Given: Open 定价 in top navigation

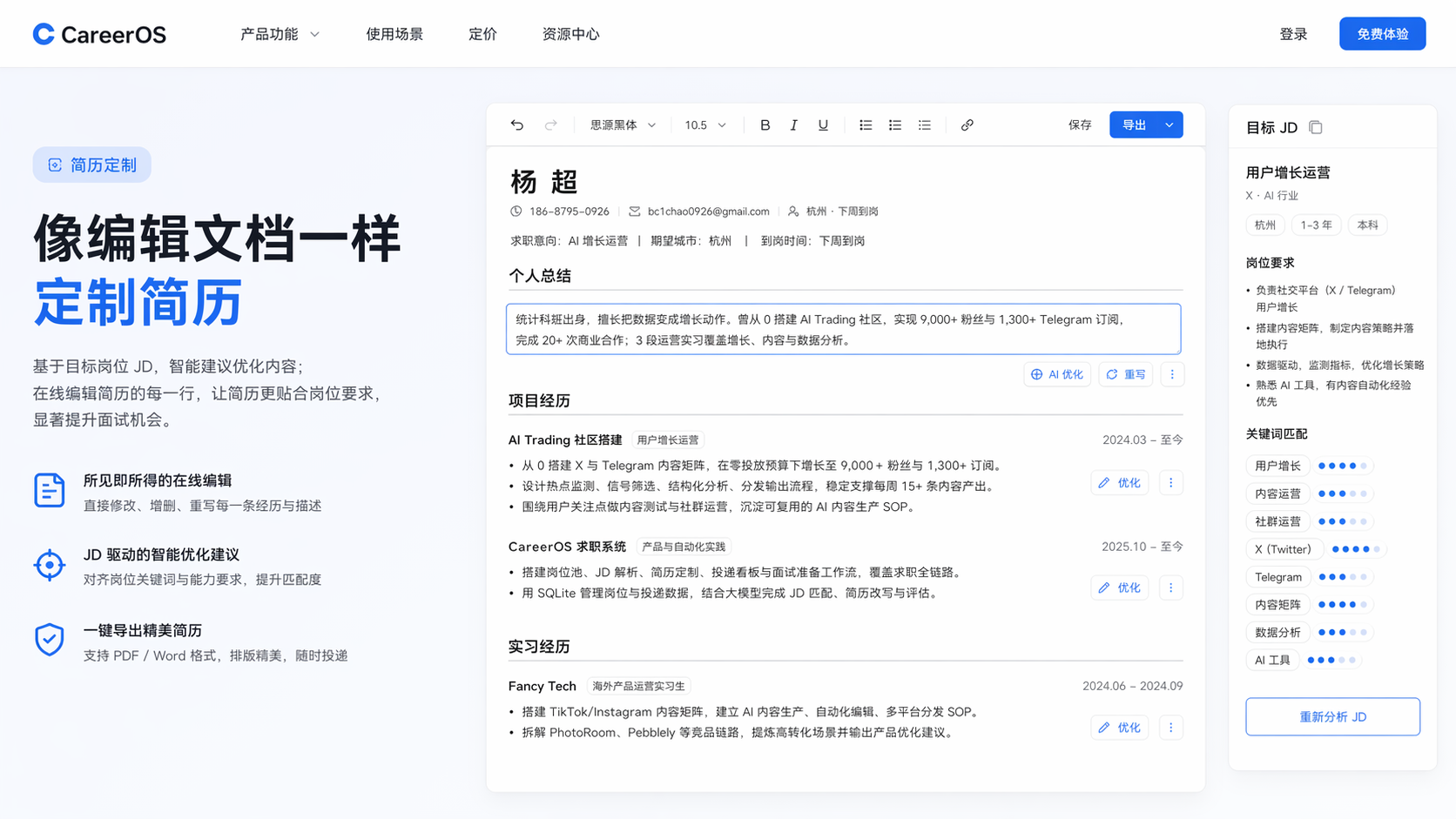Looking at the screenshot, I should coord(482,34).
